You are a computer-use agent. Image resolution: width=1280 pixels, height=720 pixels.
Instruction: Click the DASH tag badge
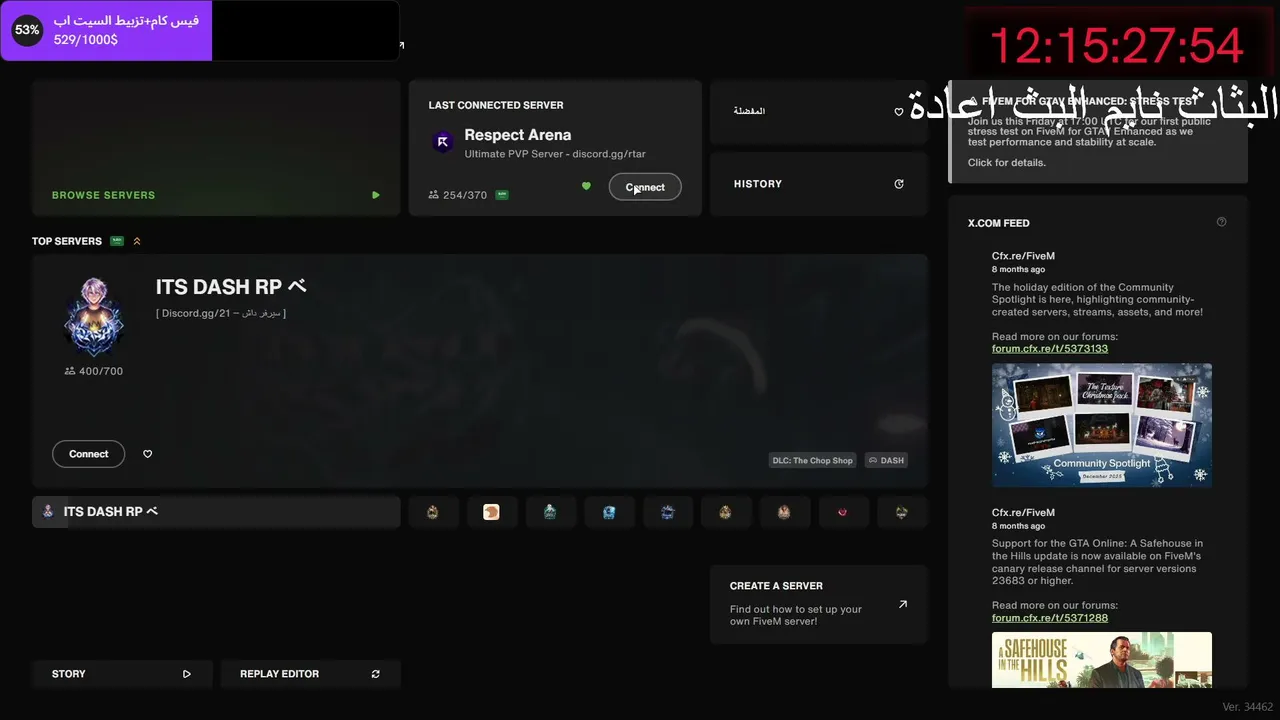886,461
